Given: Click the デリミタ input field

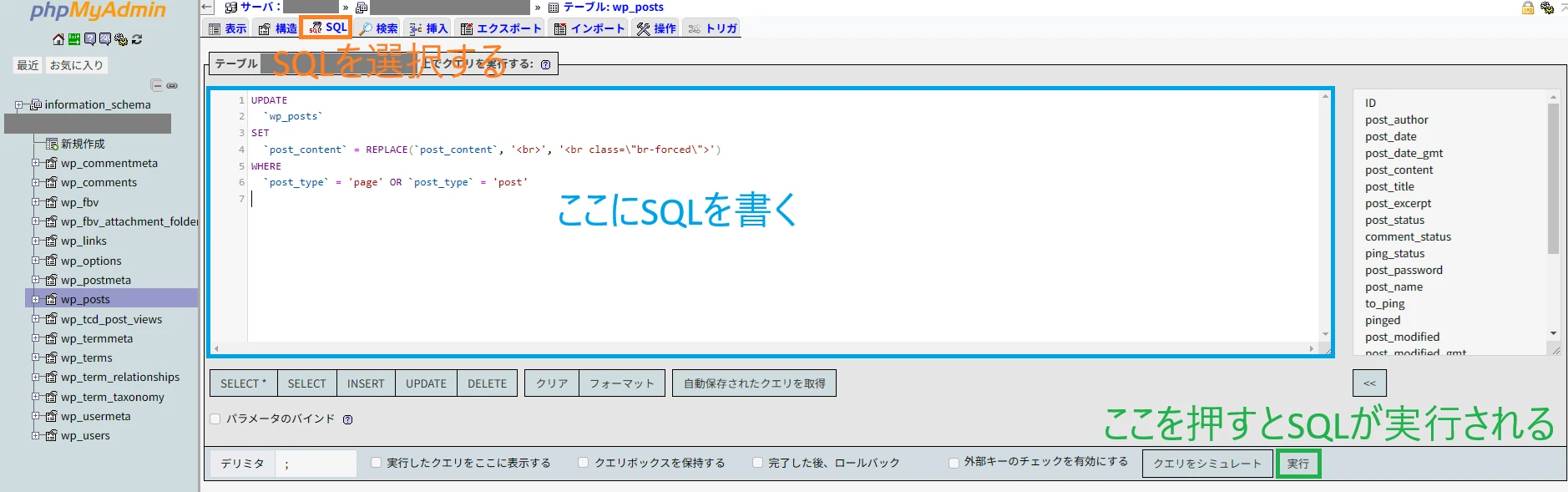Looking at the screenshot, I should click(316, 464).
